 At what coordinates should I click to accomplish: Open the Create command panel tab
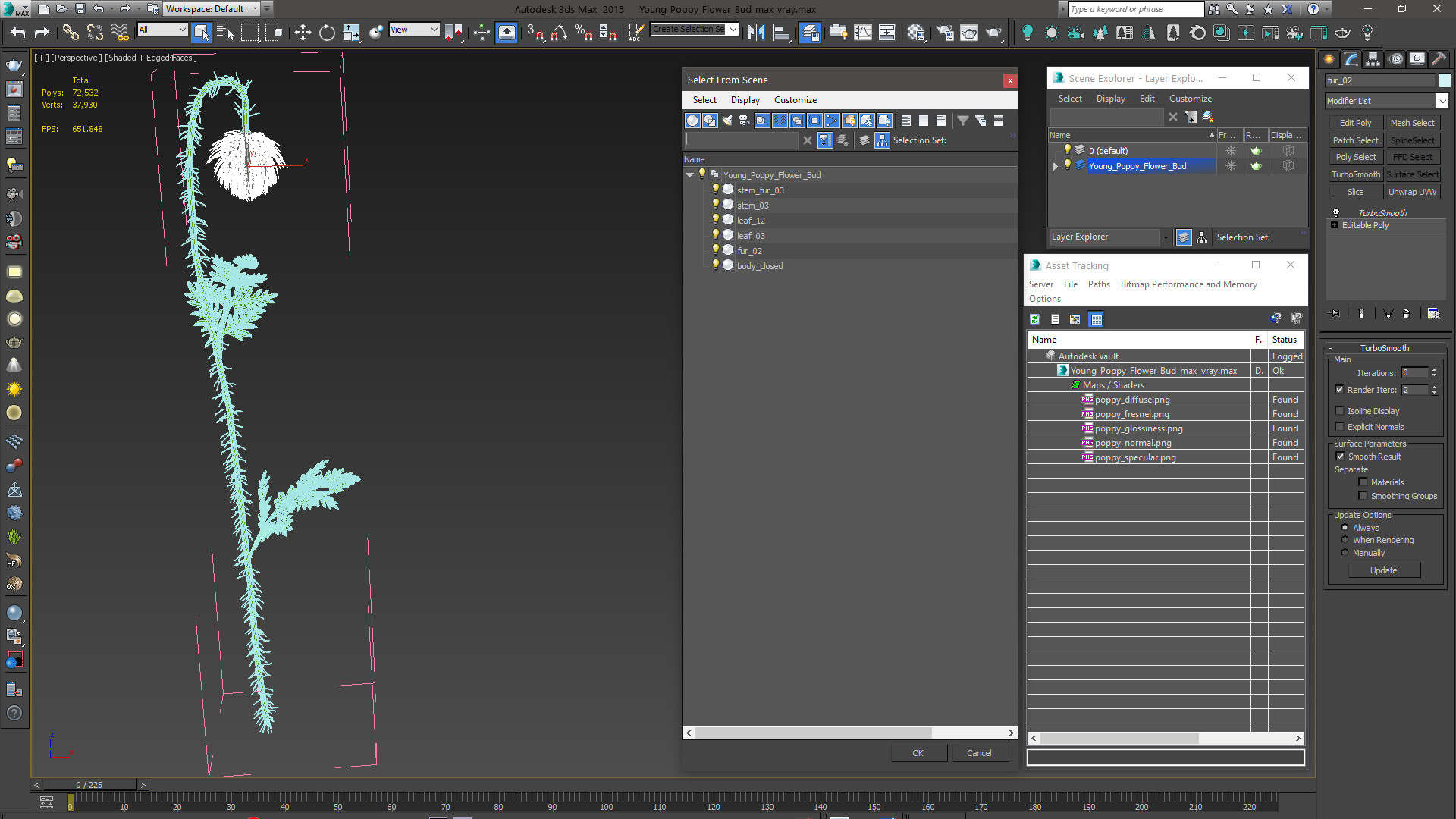pyautogui.click(x=1329, y=59)
